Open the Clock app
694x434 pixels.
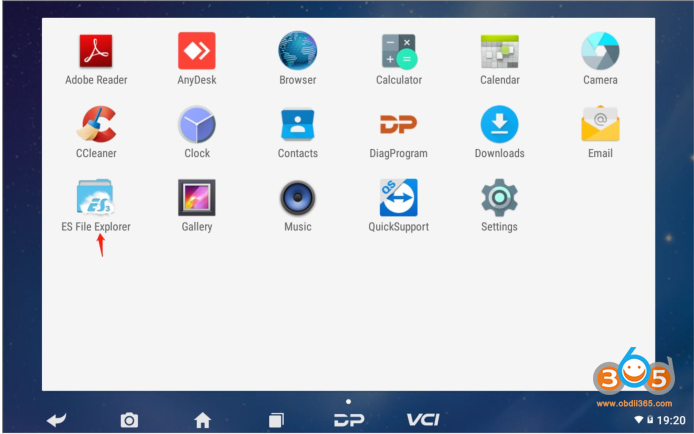click(x=197, y=124)
